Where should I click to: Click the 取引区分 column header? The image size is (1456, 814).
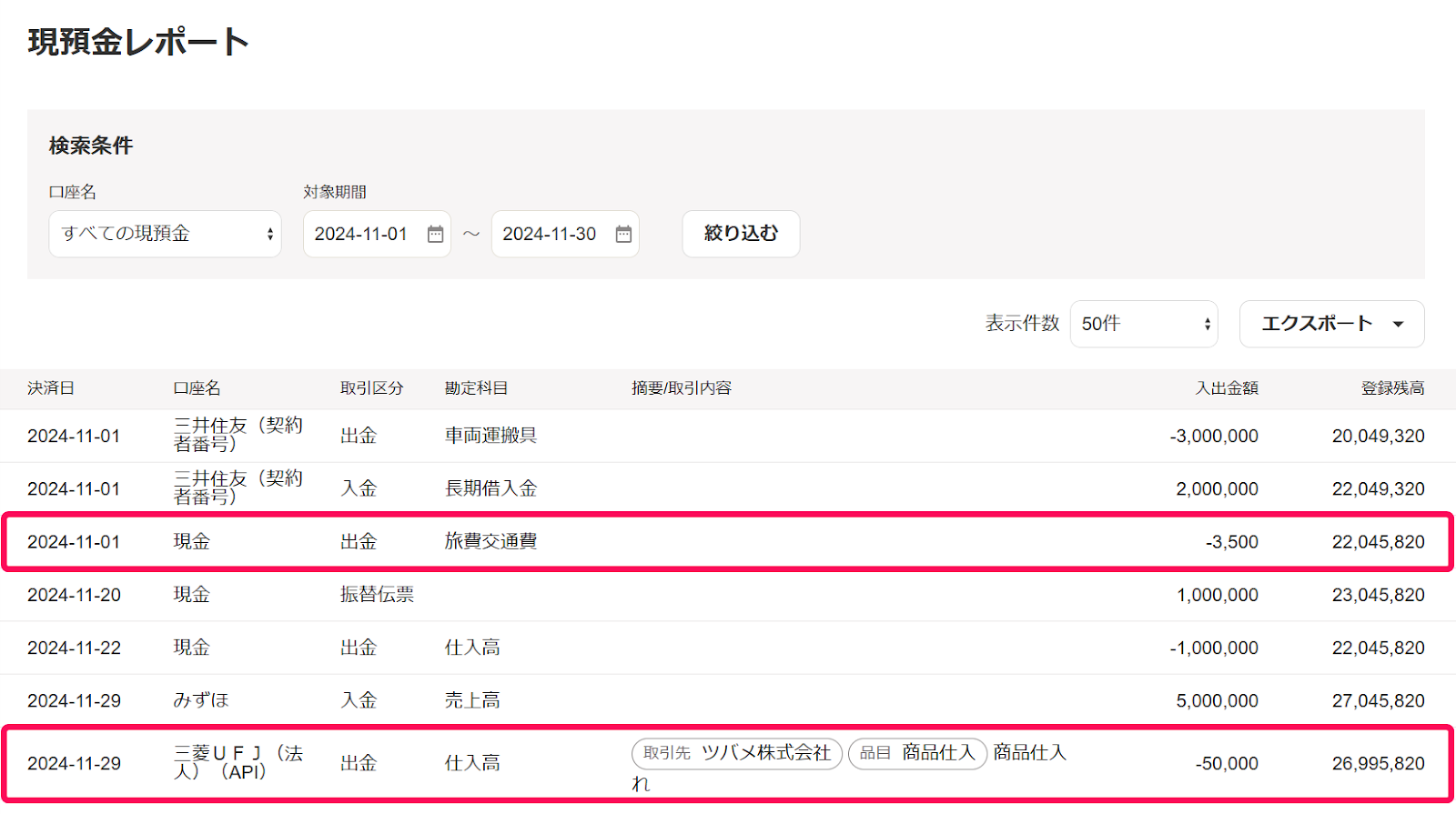tap(372, 388)
